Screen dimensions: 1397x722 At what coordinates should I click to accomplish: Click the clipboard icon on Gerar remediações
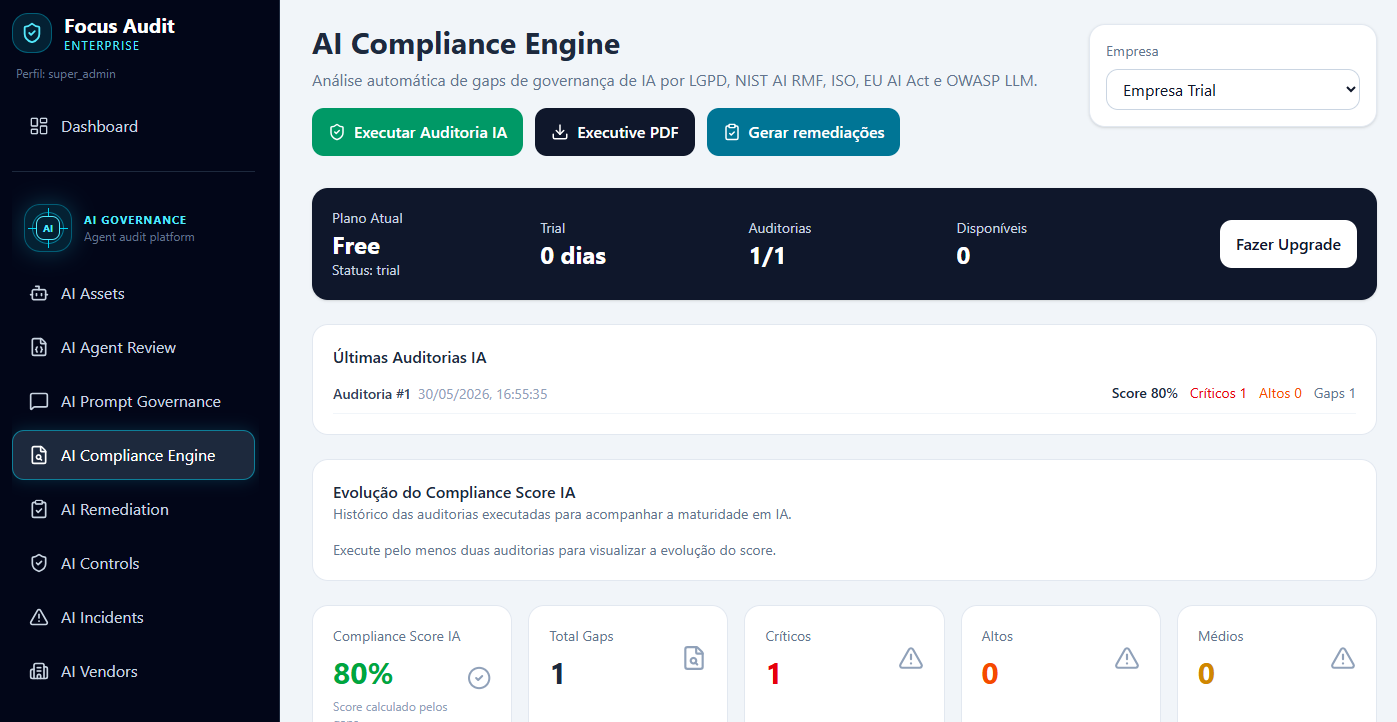tap(732, 132)
